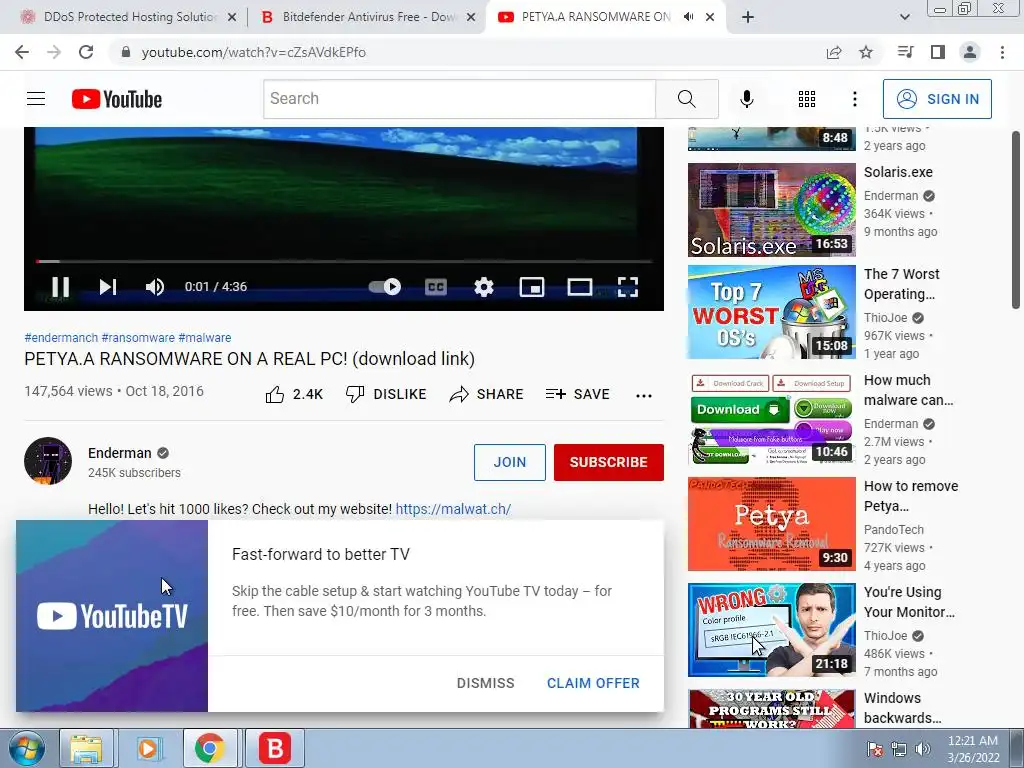Like the video (2.4K)

(x=294, y=394)
